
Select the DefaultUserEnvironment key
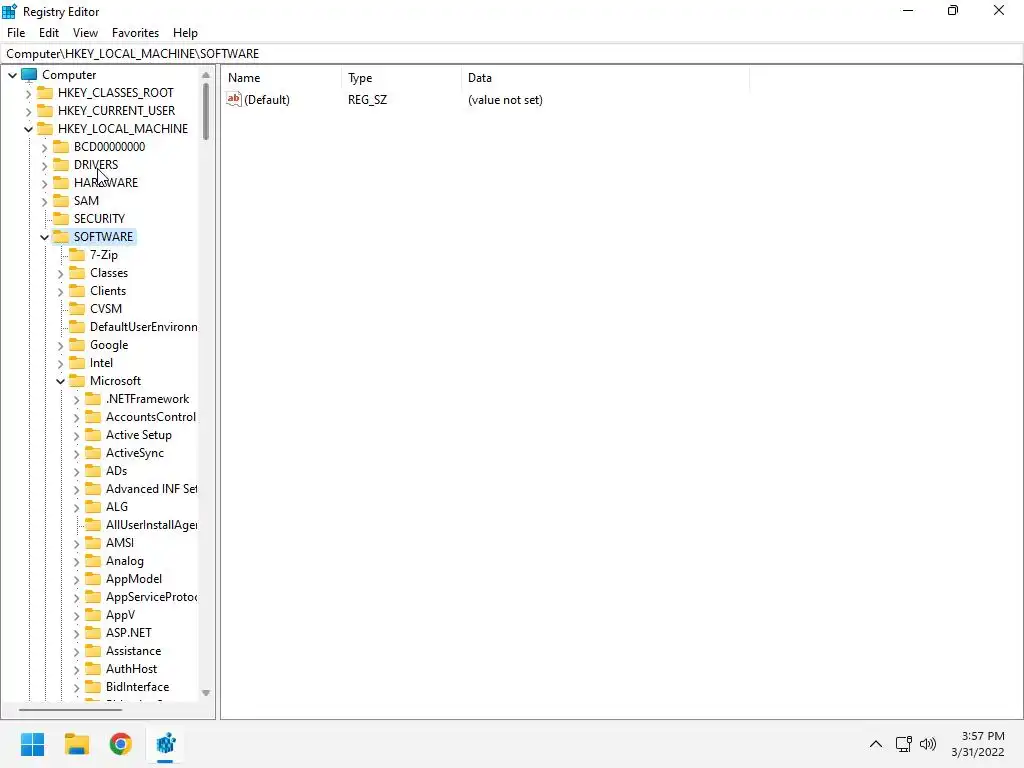pos(144,327)
